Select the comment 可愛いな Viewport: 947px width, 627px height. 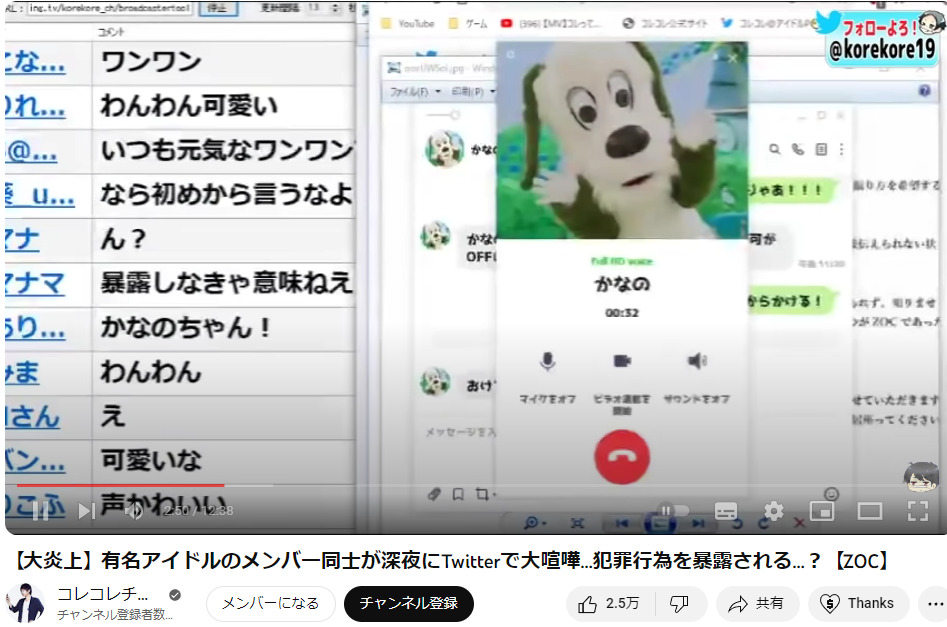point(151,460)
